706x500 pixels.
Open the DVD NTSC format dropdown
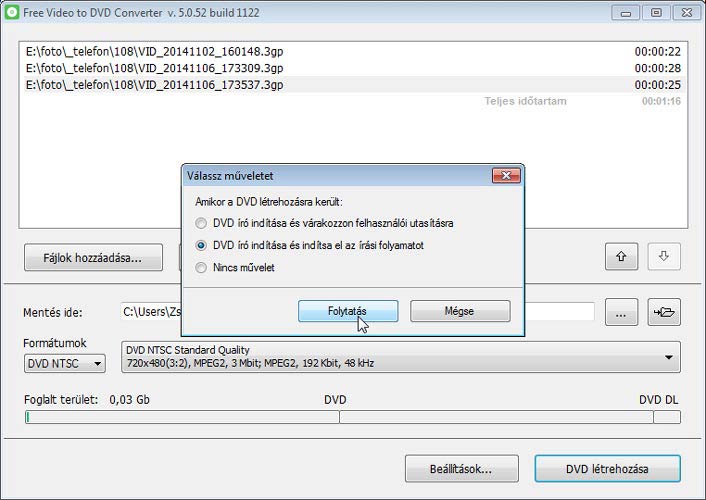click(x=65, y=364)
